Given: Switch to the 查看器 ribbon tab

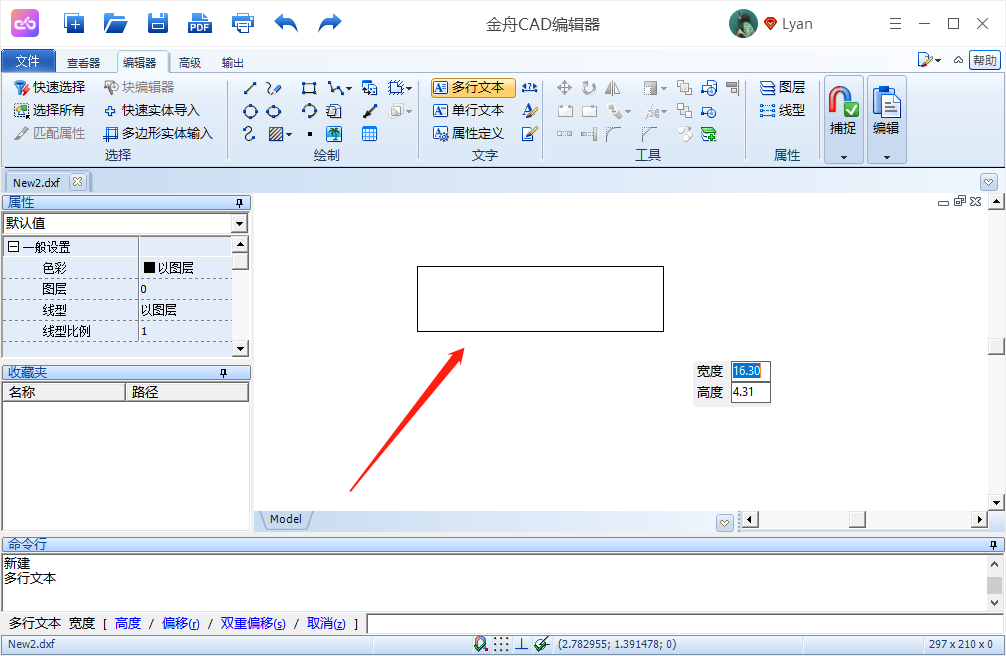Looking at the screenshot, I should [83, 62].
